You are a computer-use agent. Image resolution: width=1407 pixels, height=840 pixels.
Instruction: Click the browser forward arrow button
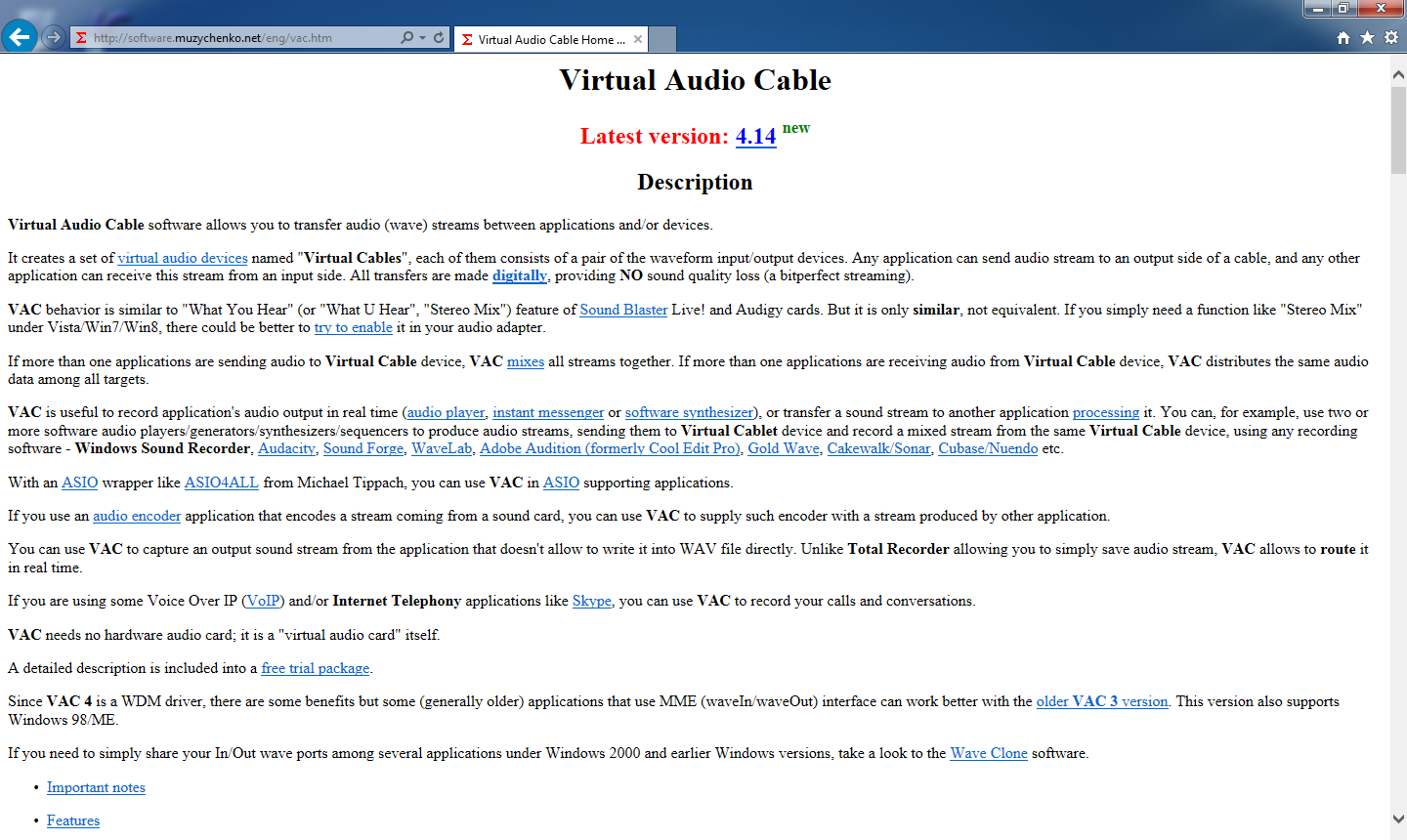pos(54,37)
